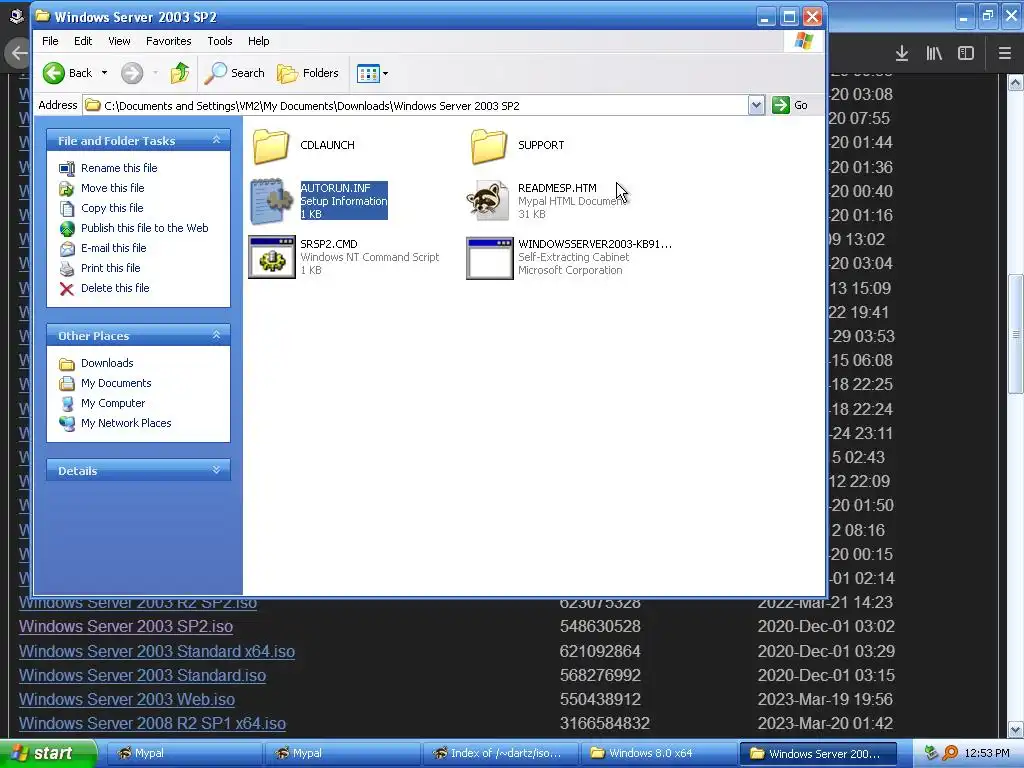
Task: Click the Windows Server 200... taskbar button
Action: [818, 754]
